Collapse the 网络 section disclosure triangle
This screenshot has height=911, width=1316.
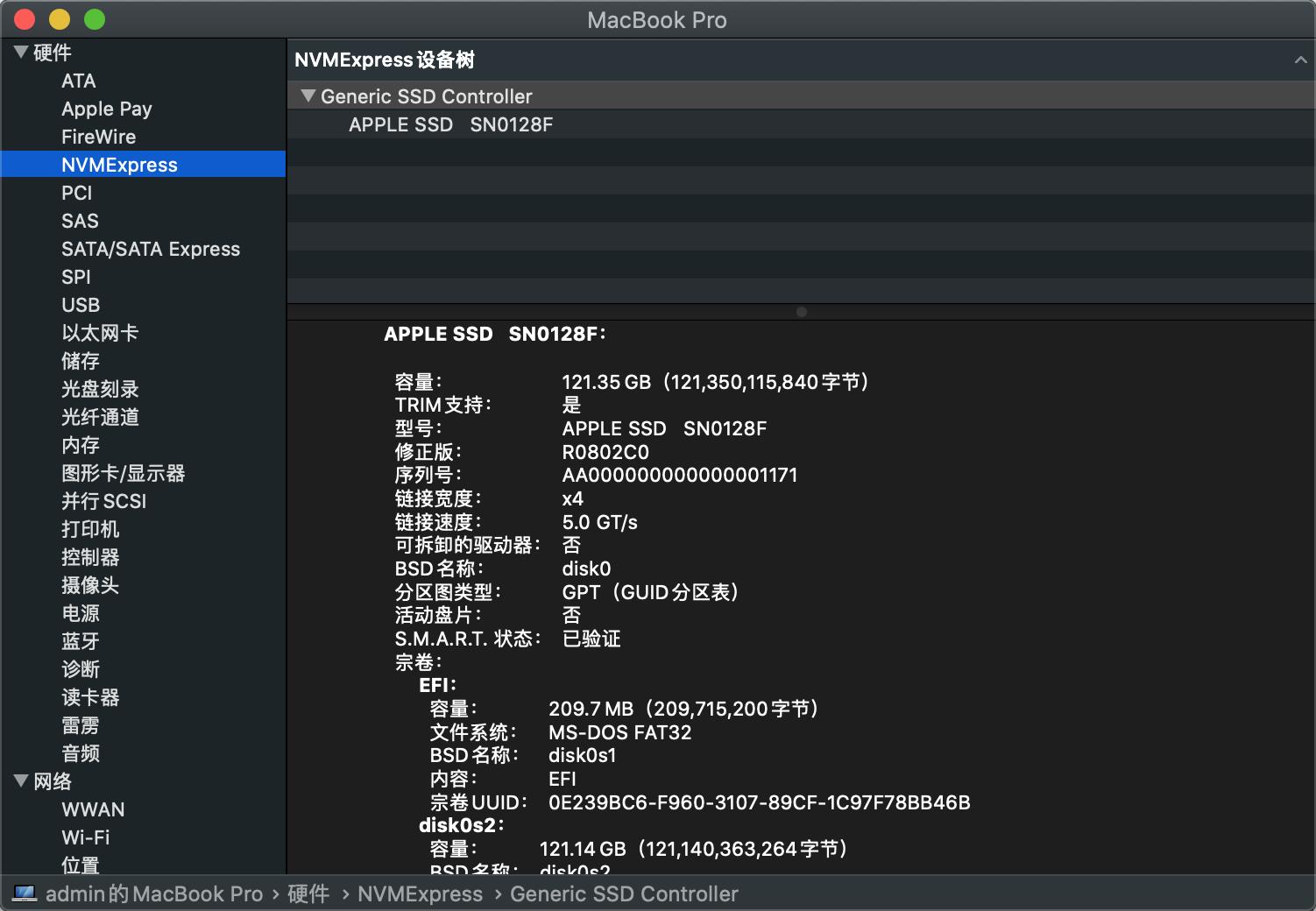[x=20, y=781]
